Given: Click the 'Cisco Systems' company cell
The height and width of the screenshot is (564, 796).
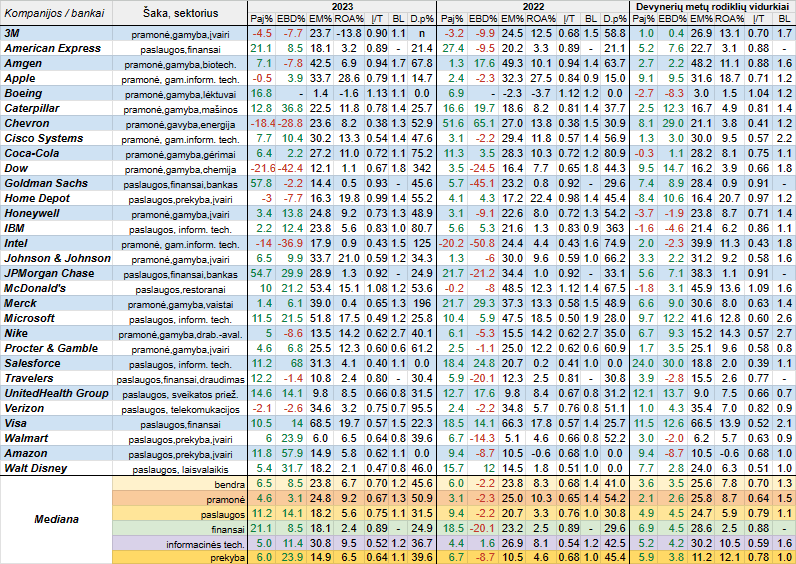Looking at the screenshot, I should click(x=56, y=139).
